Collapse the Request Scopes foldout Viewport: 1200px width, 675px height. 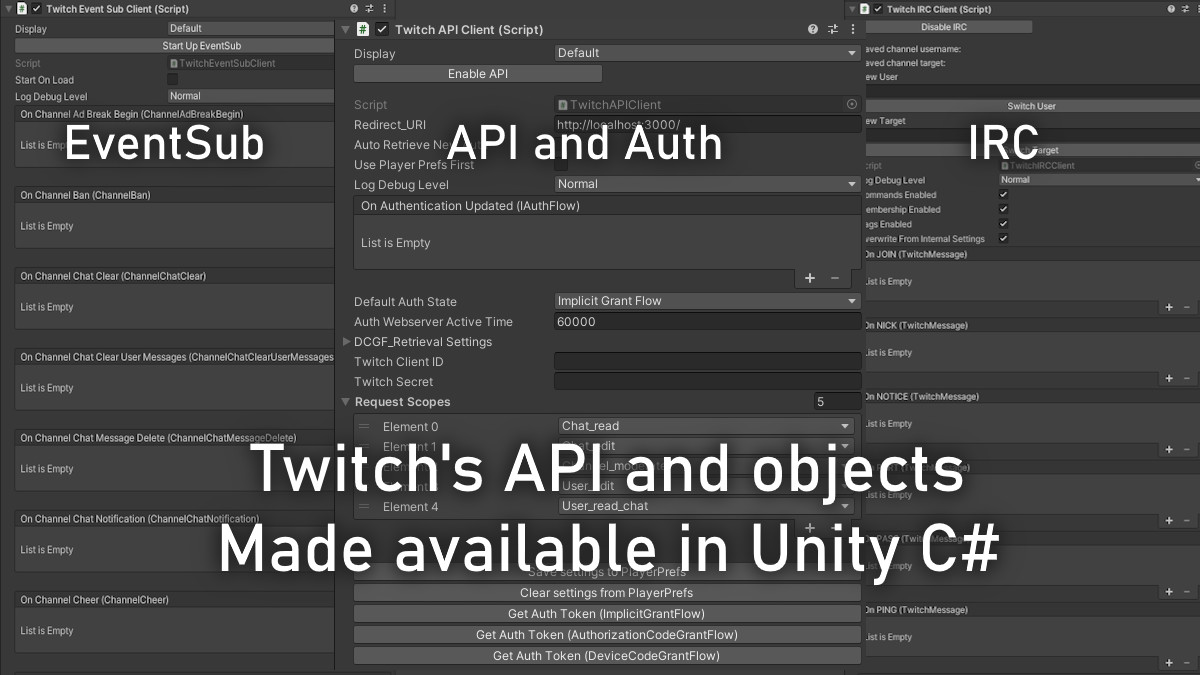coord(346,402)
